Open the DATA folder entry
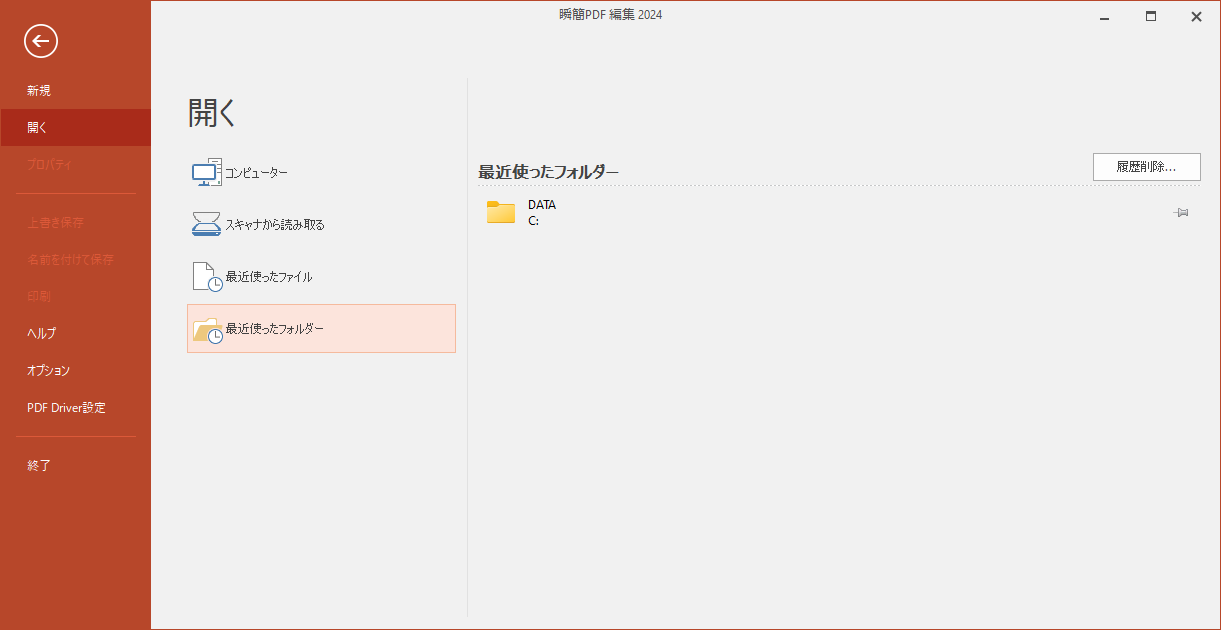 click(838, 212)
